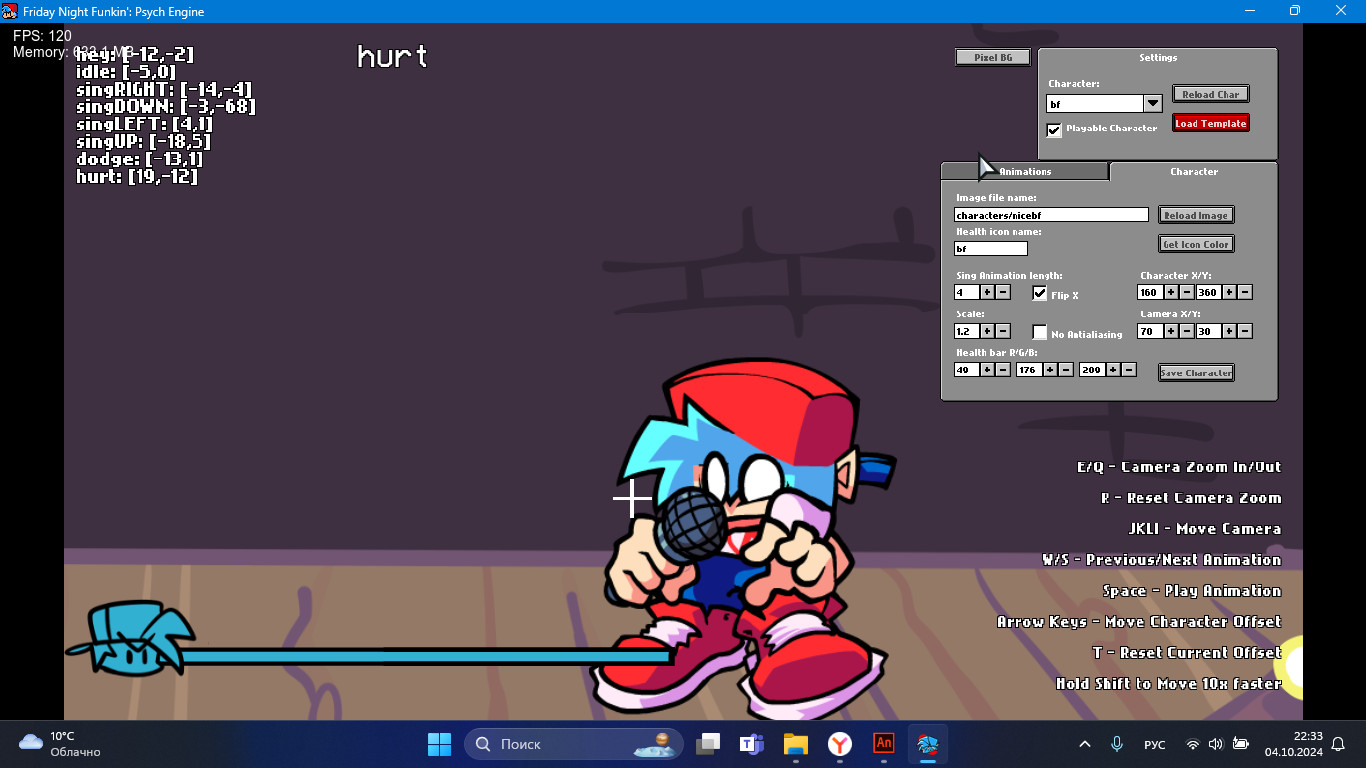
Task: Click the volume icon in system tray
Action: pyautogui.click(x=1215, y=744)
